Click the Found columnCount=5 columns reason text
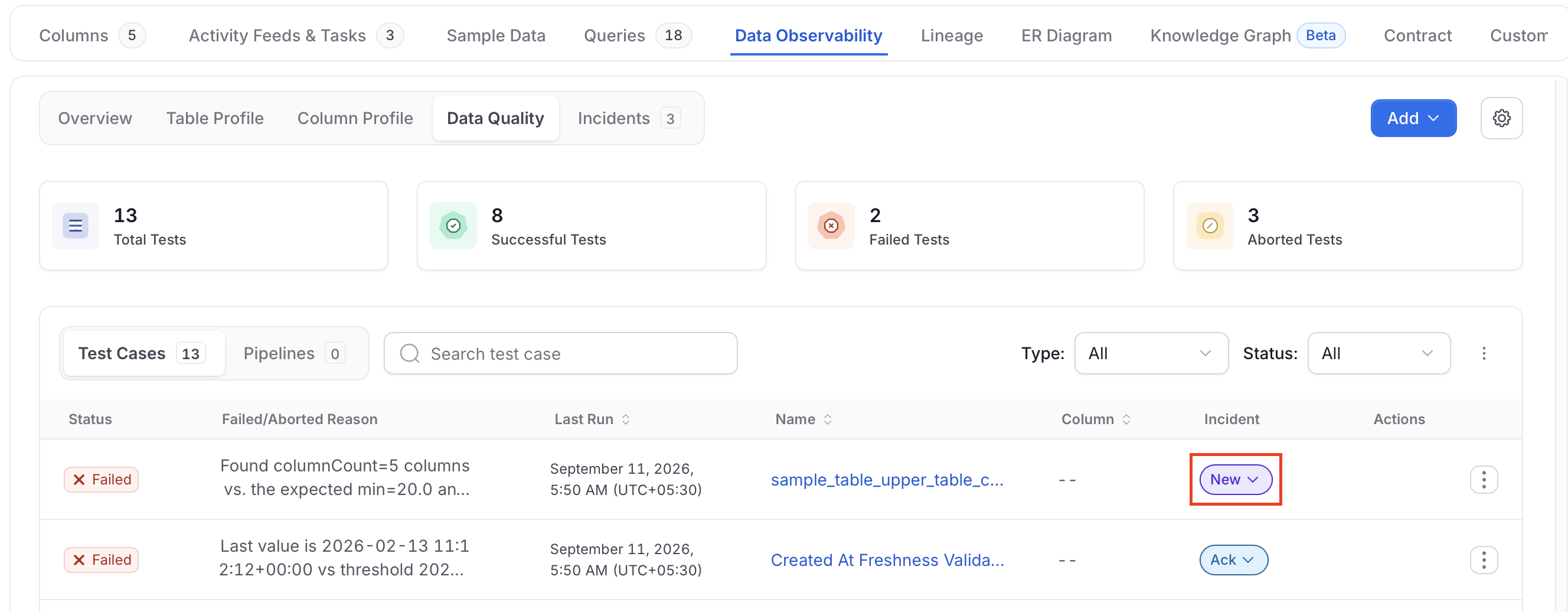The width and height of the screenshot is (1568, 612). 345,477
